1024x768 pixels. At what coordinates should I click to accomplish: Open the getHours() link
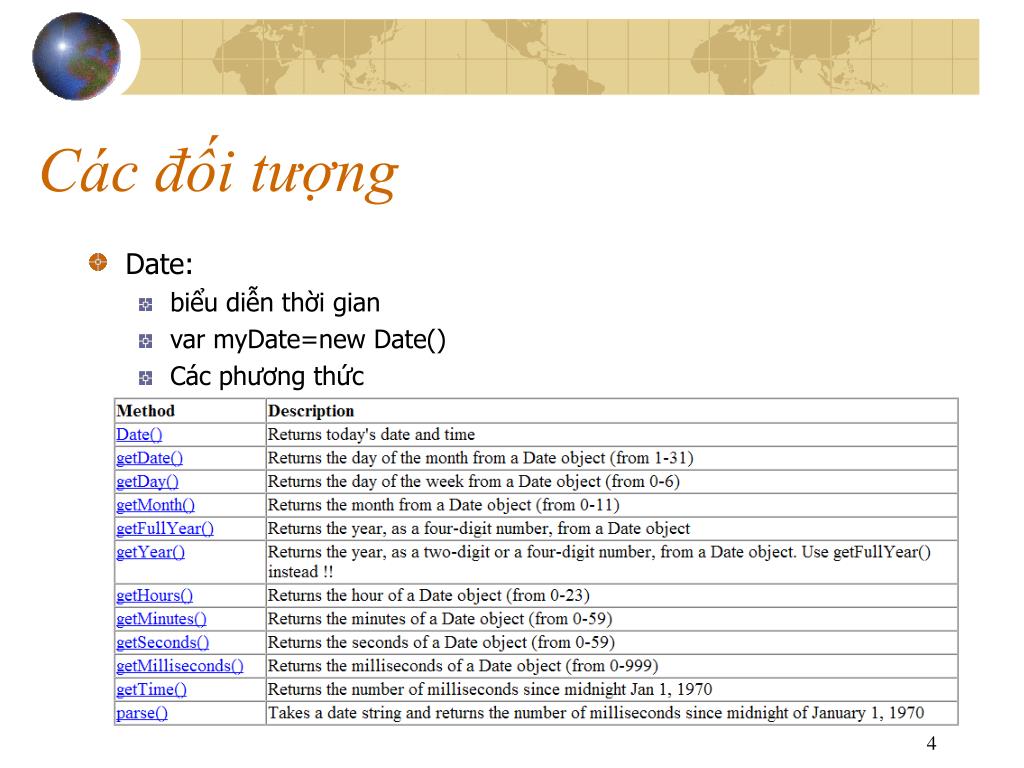(x=155, y=596)
